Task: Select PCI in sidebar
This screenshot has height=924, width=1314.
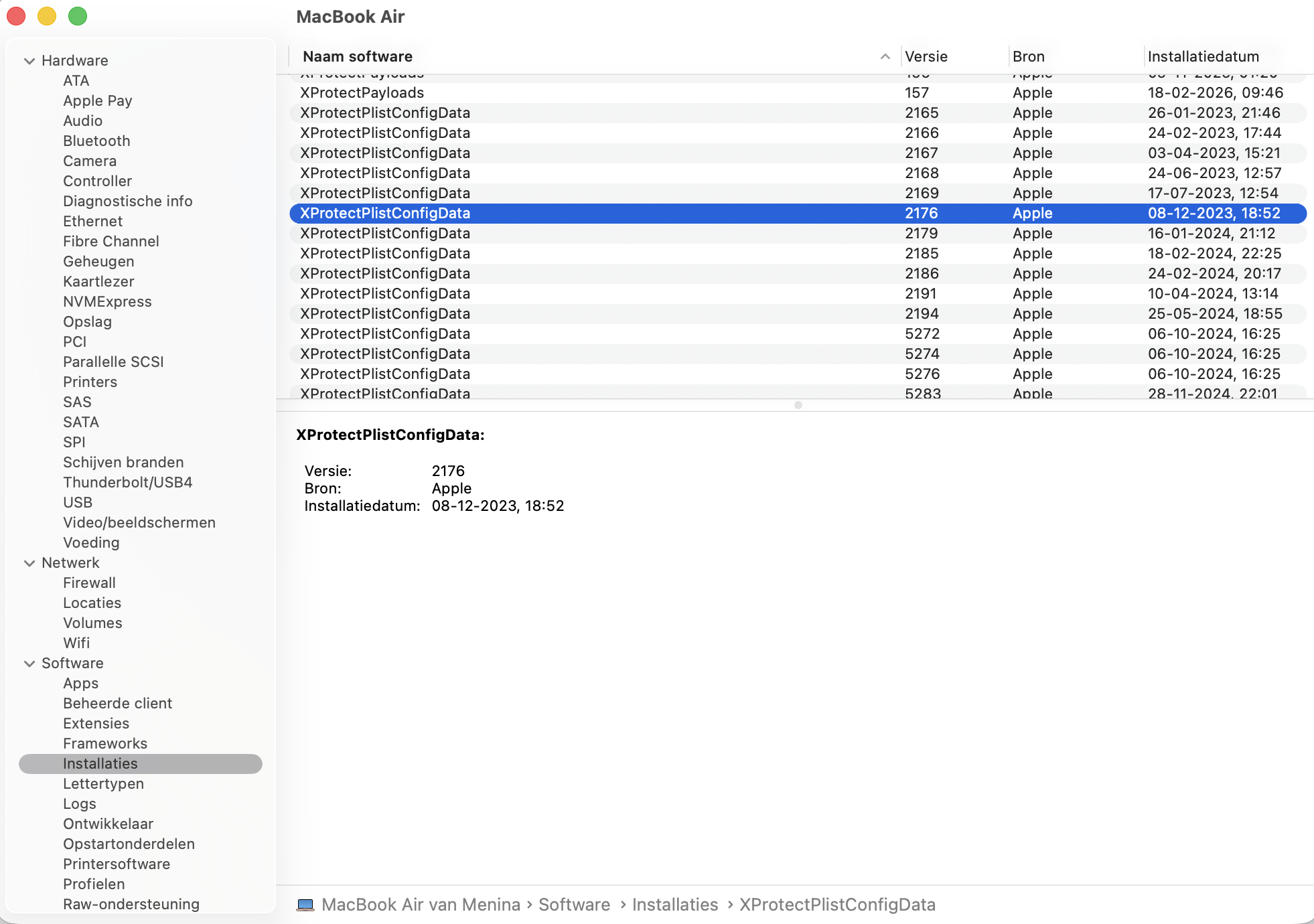Action: pos(75,342)
